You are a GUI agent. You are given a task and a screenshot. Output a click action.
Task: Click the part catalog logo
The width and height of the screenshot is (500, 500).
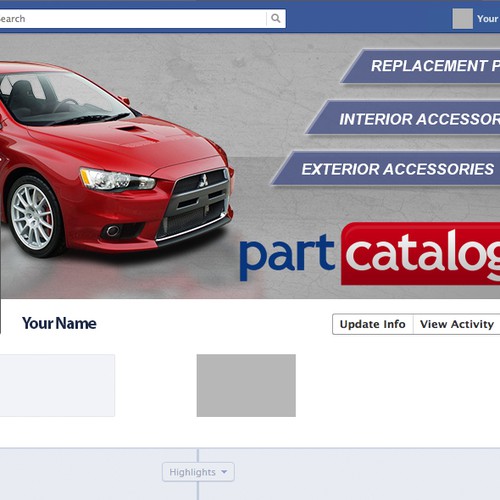click(370, 255)
